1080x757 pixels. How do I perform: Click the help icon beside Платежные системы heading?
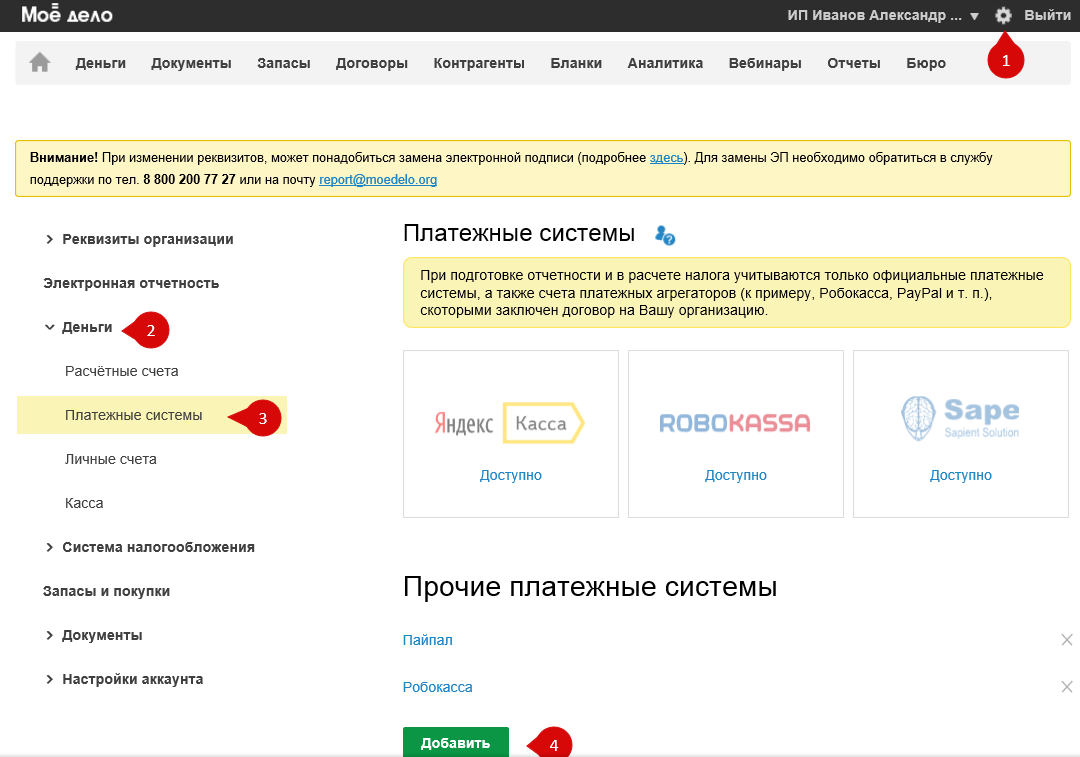click(665, 236)
